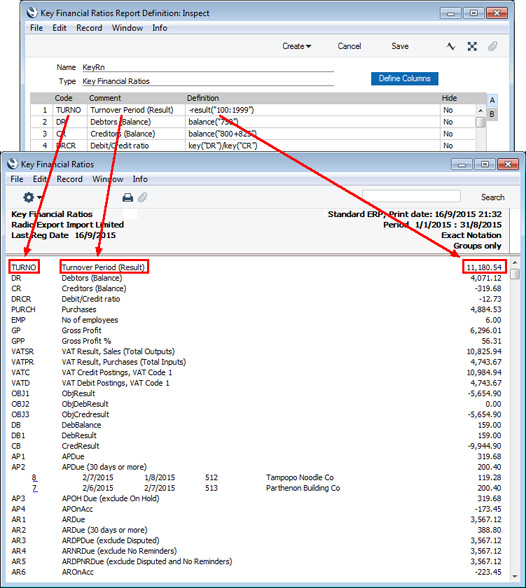Click ARDue (30 days or more) row
The width and height of the screenshot is (526, 588).
(104, 530)
